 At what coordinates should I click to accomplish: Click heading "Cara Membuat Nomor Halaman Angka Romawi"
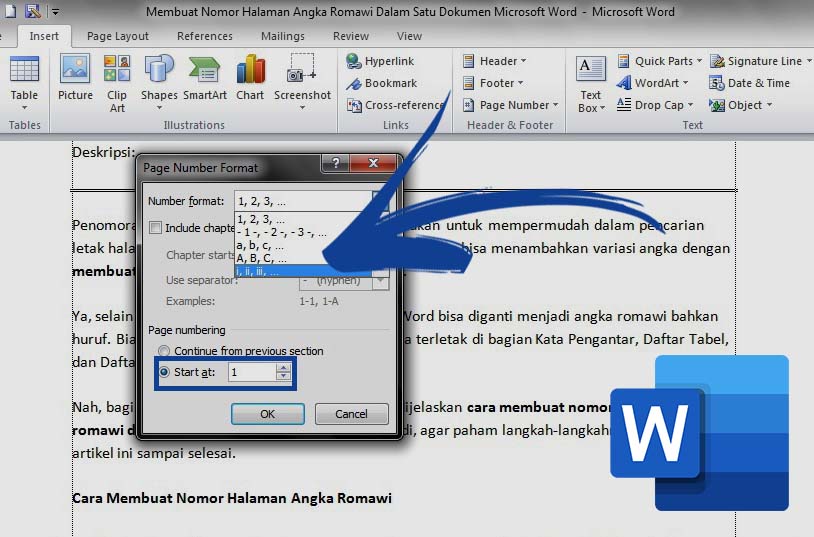click(232, 498)
